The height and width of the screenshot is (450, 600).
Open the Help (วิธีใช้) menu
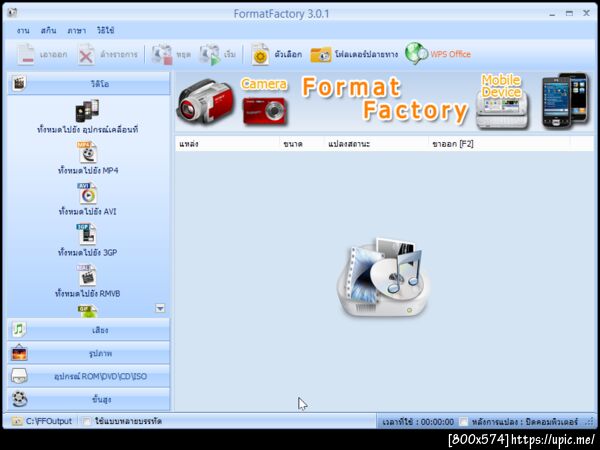pyautogui.click(x=106, y=31)
